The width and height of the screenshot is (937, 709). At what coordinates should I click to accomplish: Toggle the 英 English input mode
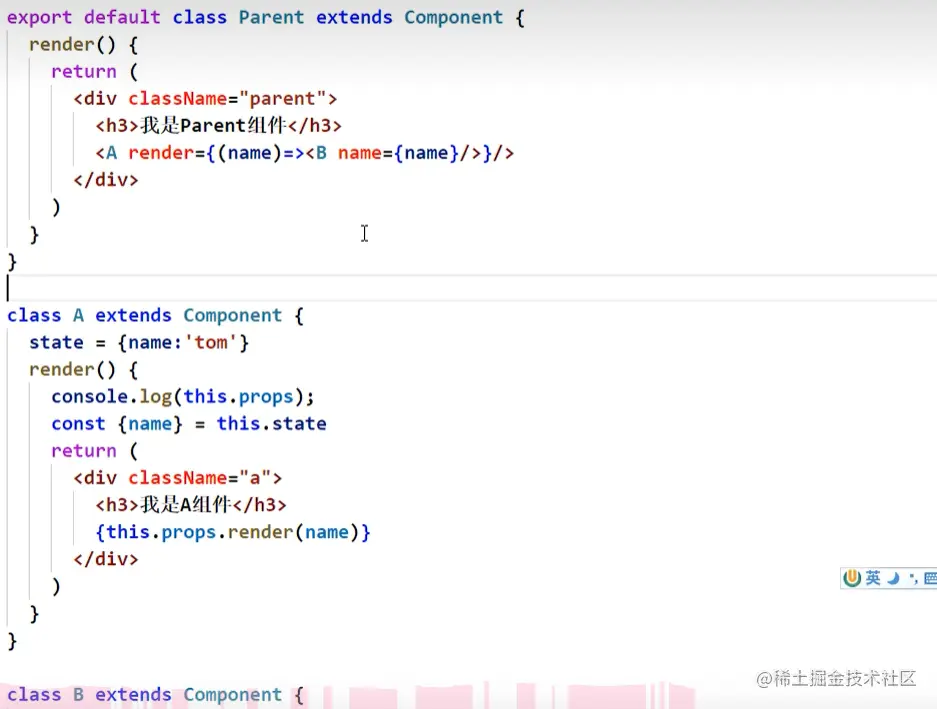[873, 578]
